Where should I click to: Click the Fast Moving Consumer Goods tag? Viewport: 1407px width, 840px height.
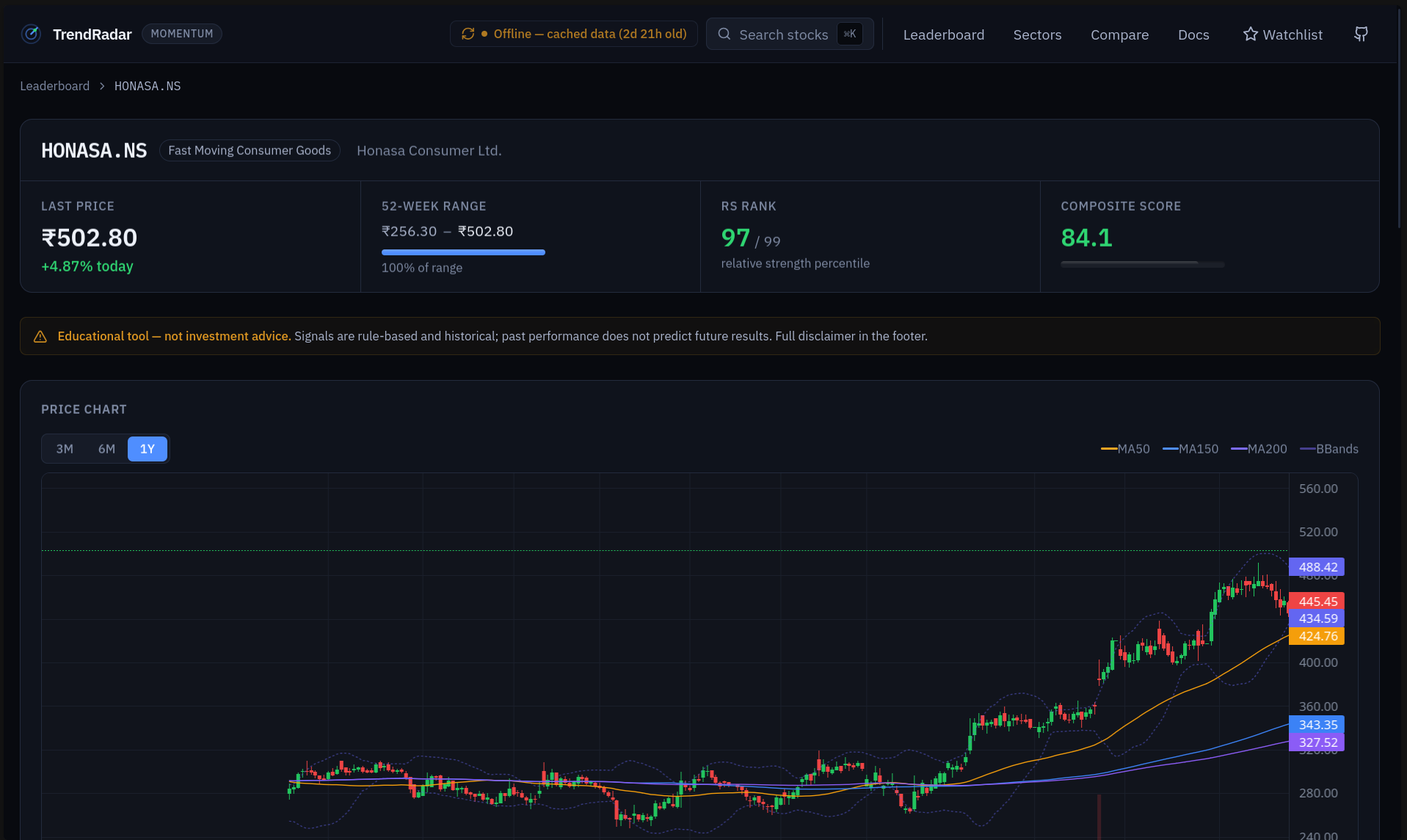250,150
